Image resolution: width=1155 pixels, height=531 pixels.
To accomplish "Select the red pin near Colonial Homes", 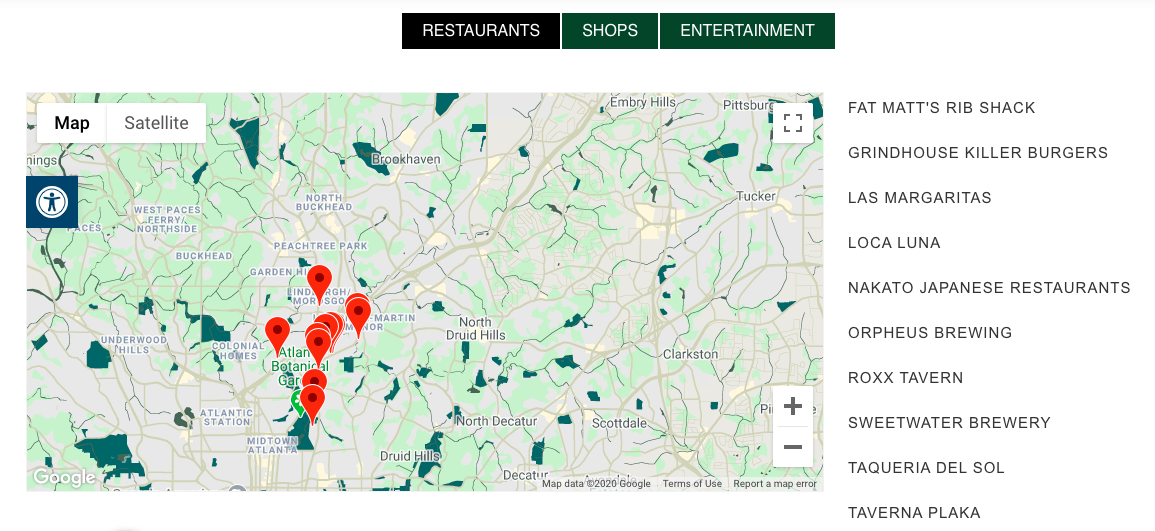I will click(278, 337).
